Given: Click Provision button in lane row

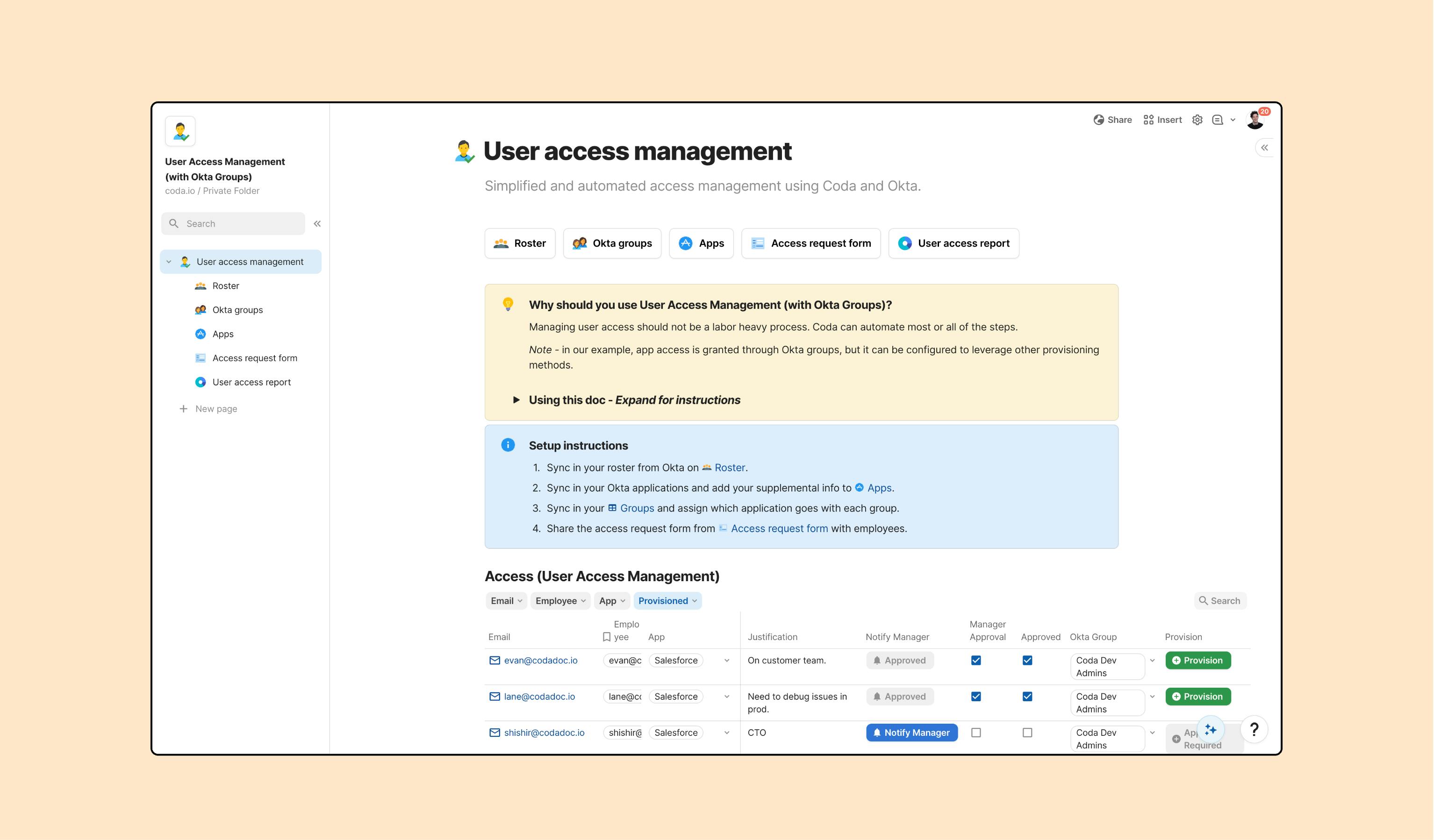Looking at the screenshot, I should (x=1198, y=697).
